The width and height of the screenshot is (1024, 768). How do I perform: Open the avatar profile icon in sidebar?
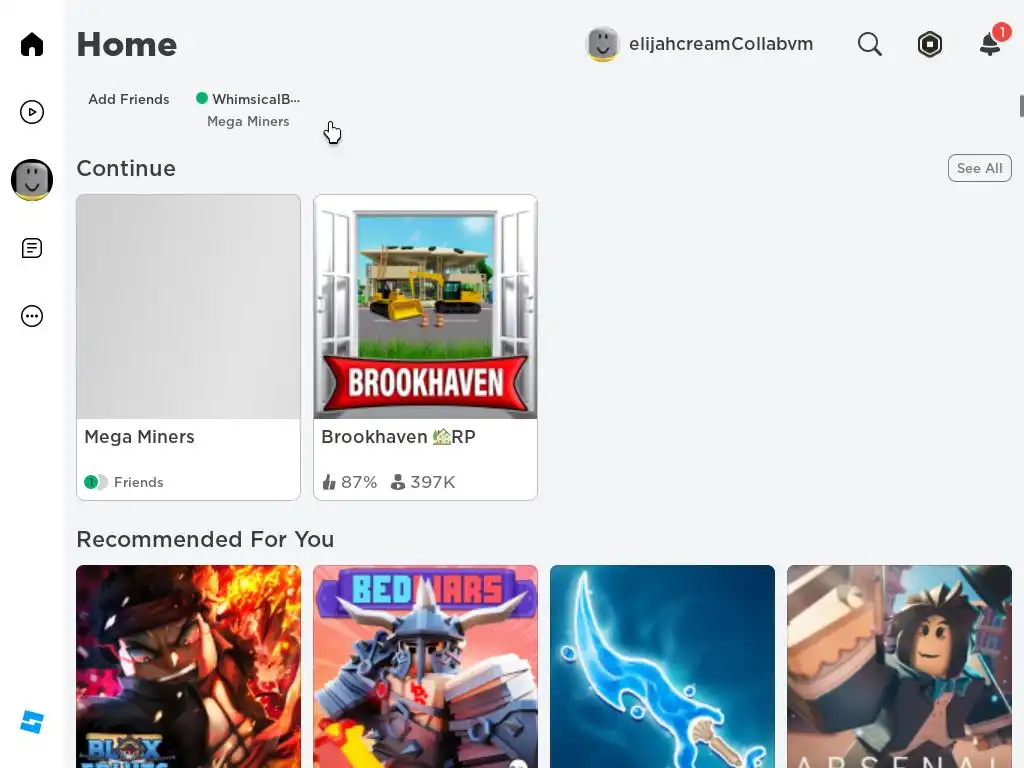tap(31, 180)
